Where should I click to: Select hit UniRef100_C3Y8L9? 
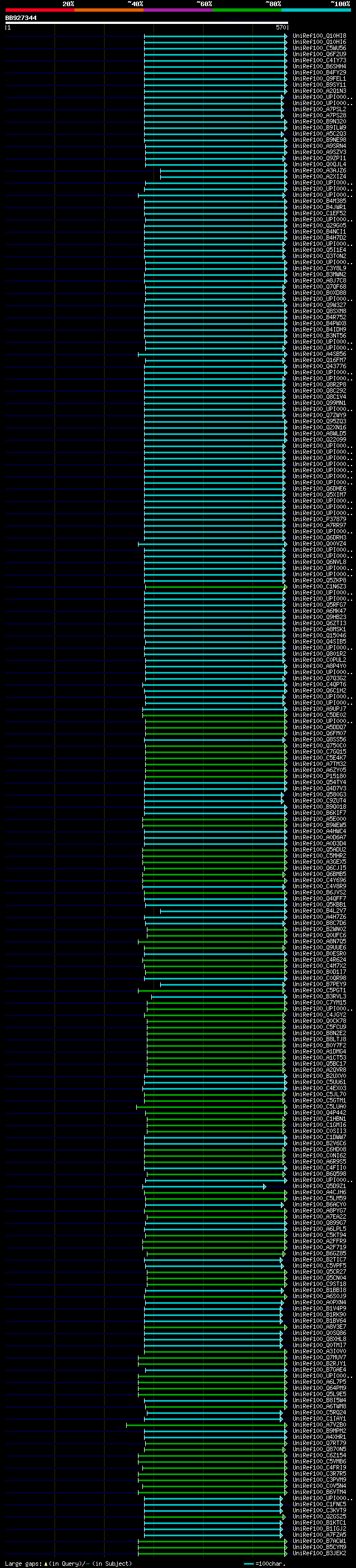(319, 269)
